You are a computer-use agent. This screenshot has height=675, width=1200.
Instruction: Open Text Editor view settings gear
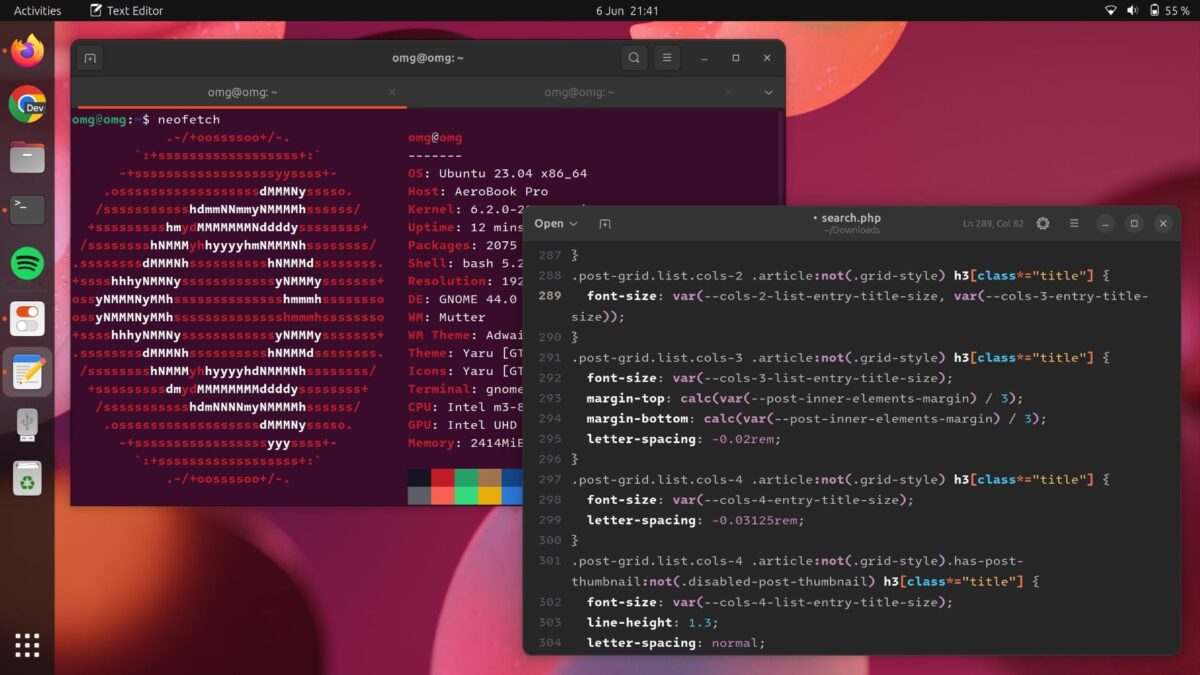pyautogui.click(x=1043, y=224)
